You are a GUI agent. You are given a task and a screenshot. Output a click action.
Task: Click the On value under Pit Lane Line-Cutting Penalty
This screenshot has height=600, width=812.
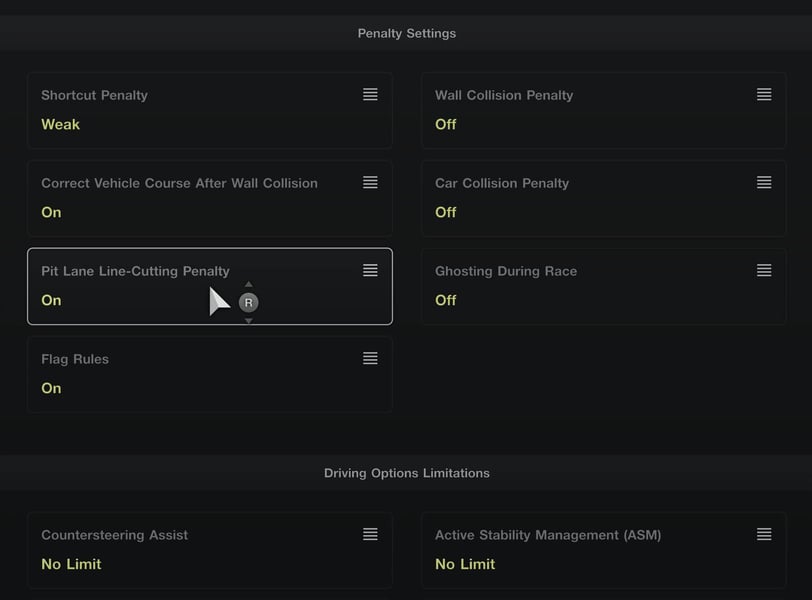click(x=51, y=300)
